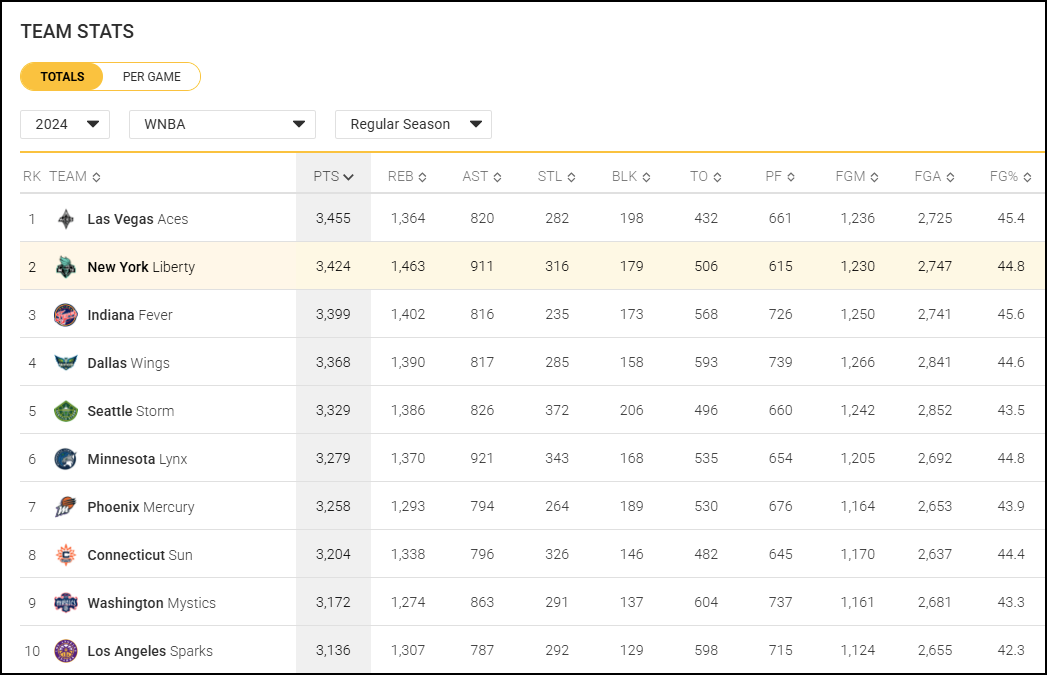Click the Los Angeles Sparks team logo

[x=65, y=651]
